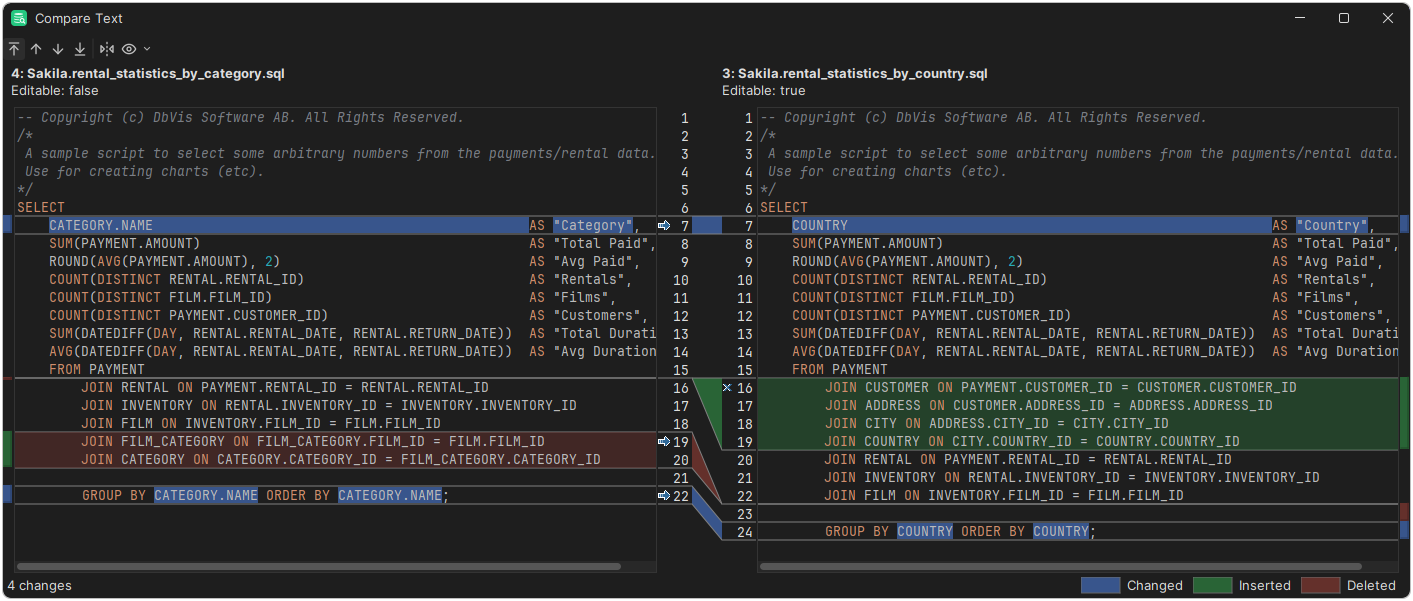1413x601 pixels.
Task: Click the left pane horizontal scrollbar
Action: [319, 567]
